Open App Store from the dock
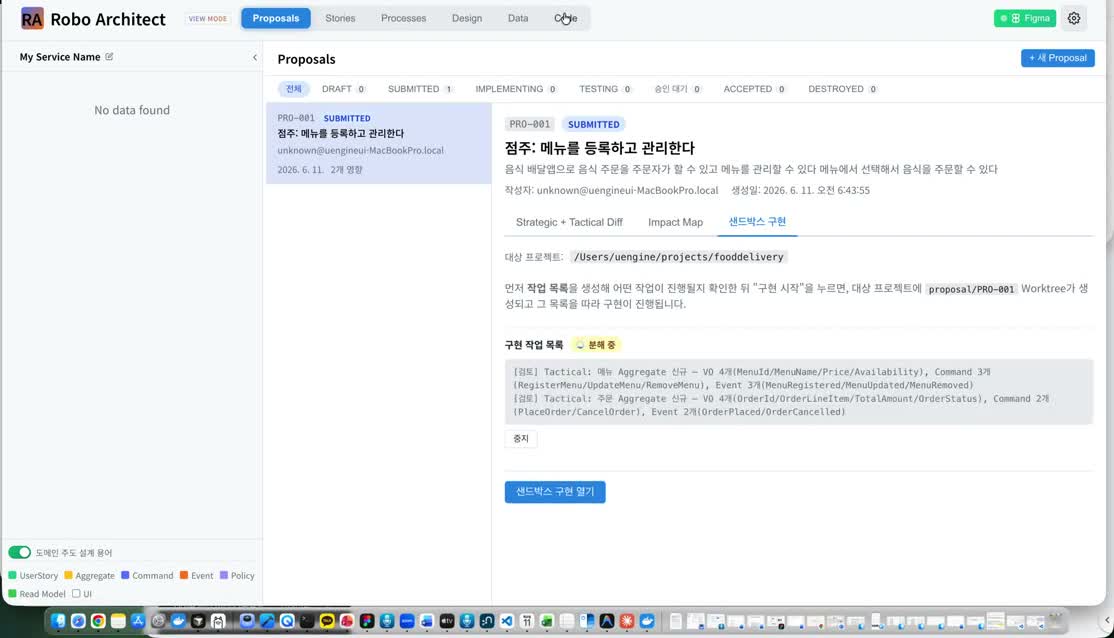Image resolution: width=1114 pixels, height=638 pixels. (x=138, y=621)
